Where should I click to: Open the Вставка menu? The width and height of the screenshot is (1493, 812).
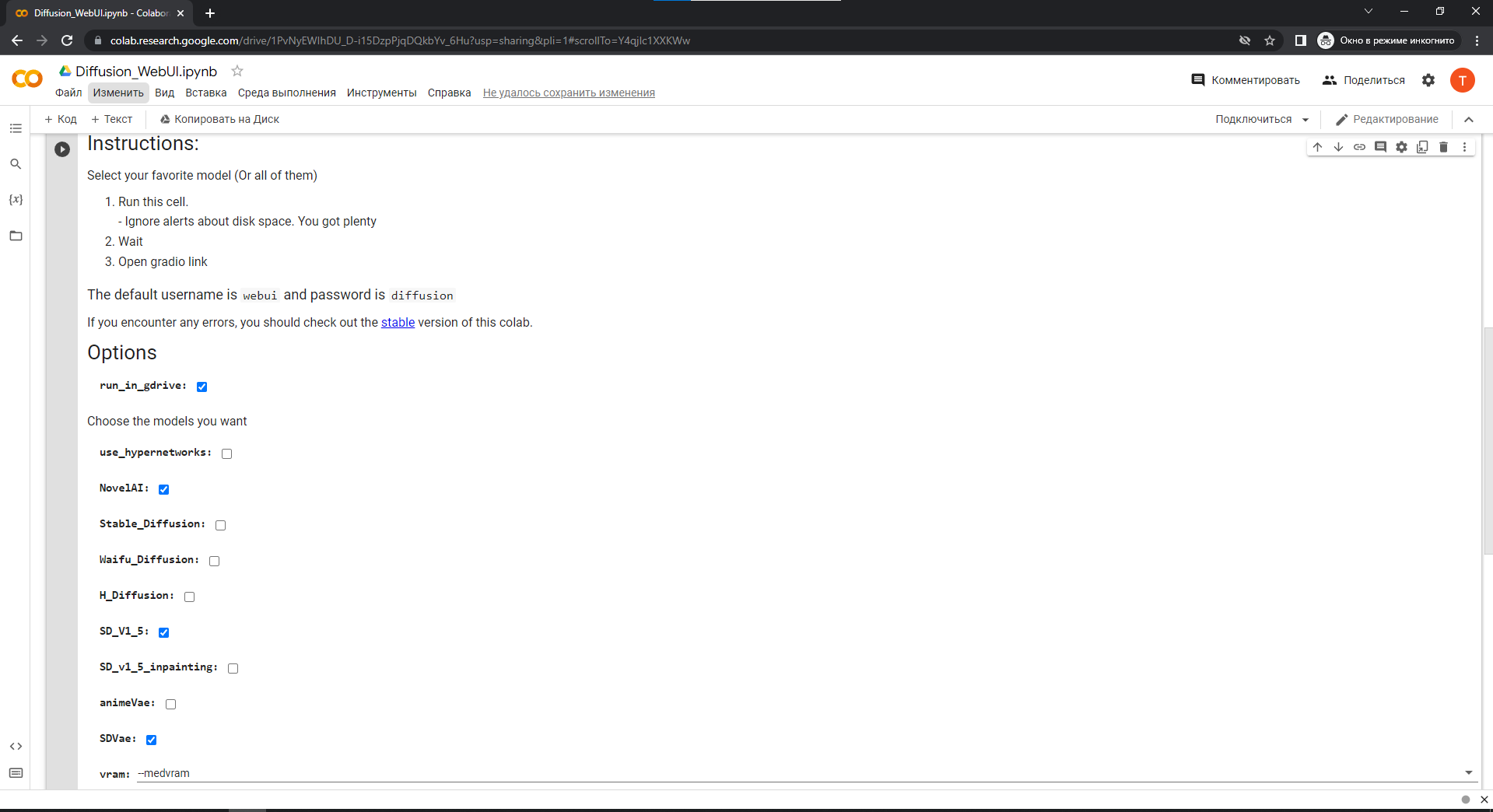[205, 93]
